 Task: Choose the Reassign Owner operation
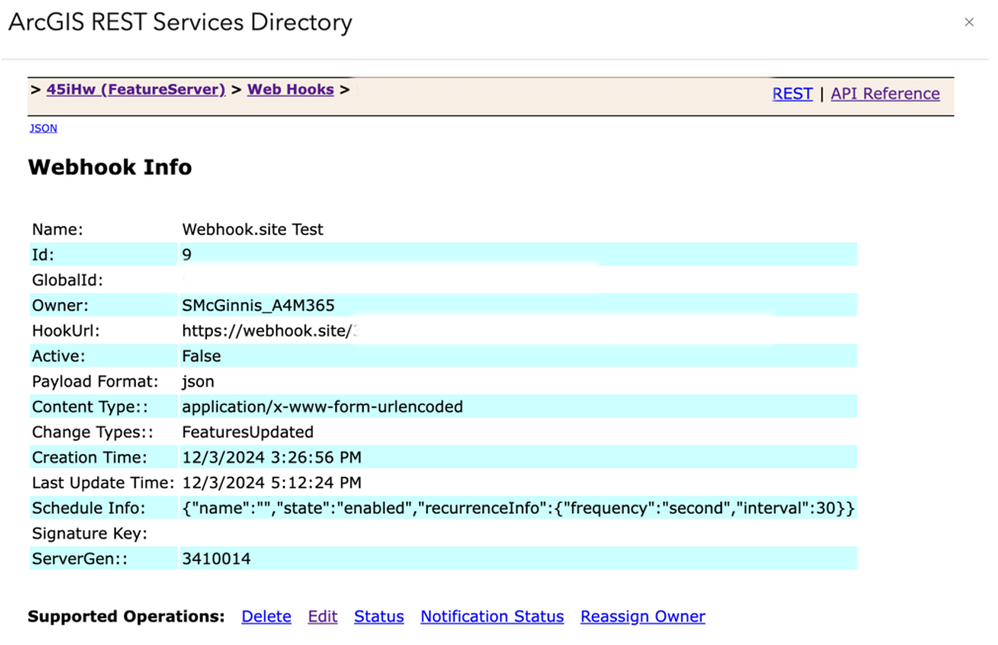[643, 616]
